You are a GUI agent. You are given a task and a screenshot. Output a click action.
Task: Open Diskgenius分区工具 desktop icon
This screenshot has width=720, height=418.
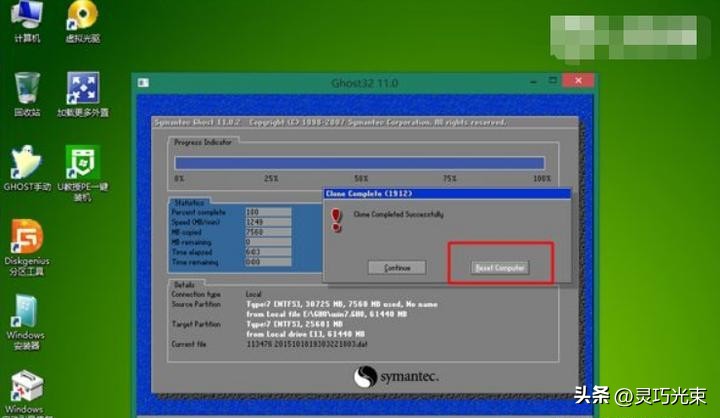[x=27, y=248]
